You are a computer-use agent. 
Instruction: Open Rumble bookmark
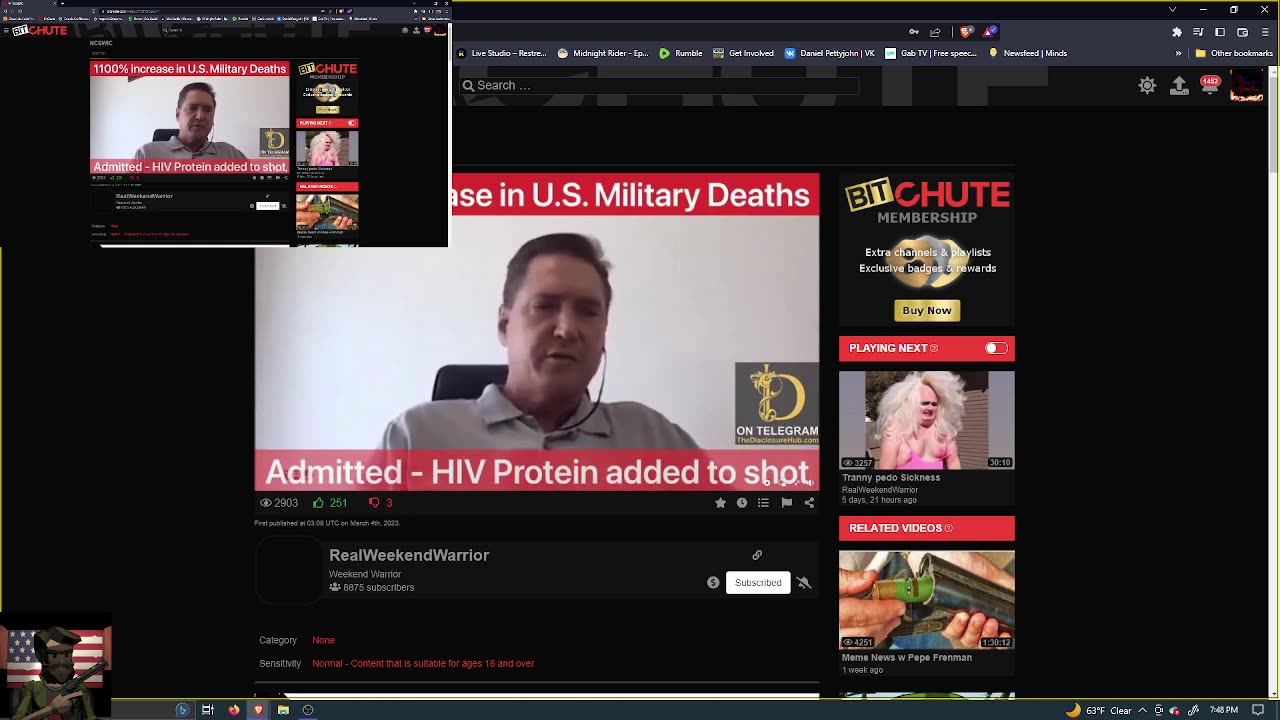tap(680, 53)
